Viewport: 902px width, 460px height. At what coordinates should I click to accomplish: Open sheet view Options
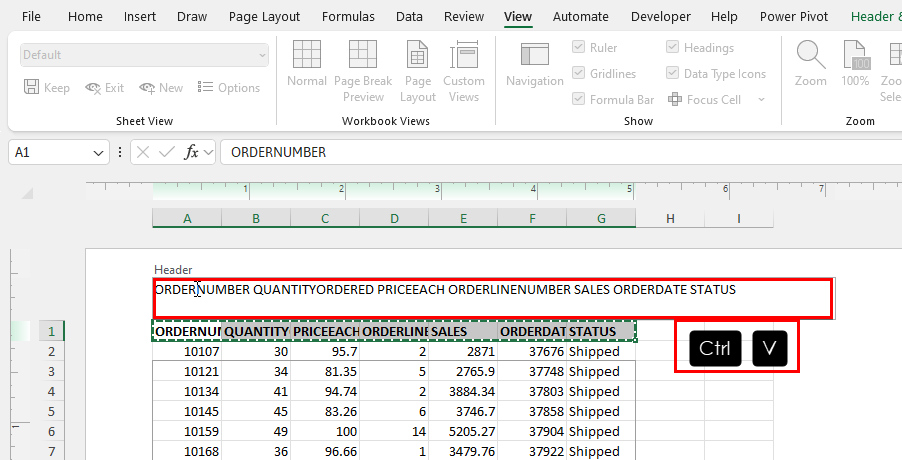229,88
